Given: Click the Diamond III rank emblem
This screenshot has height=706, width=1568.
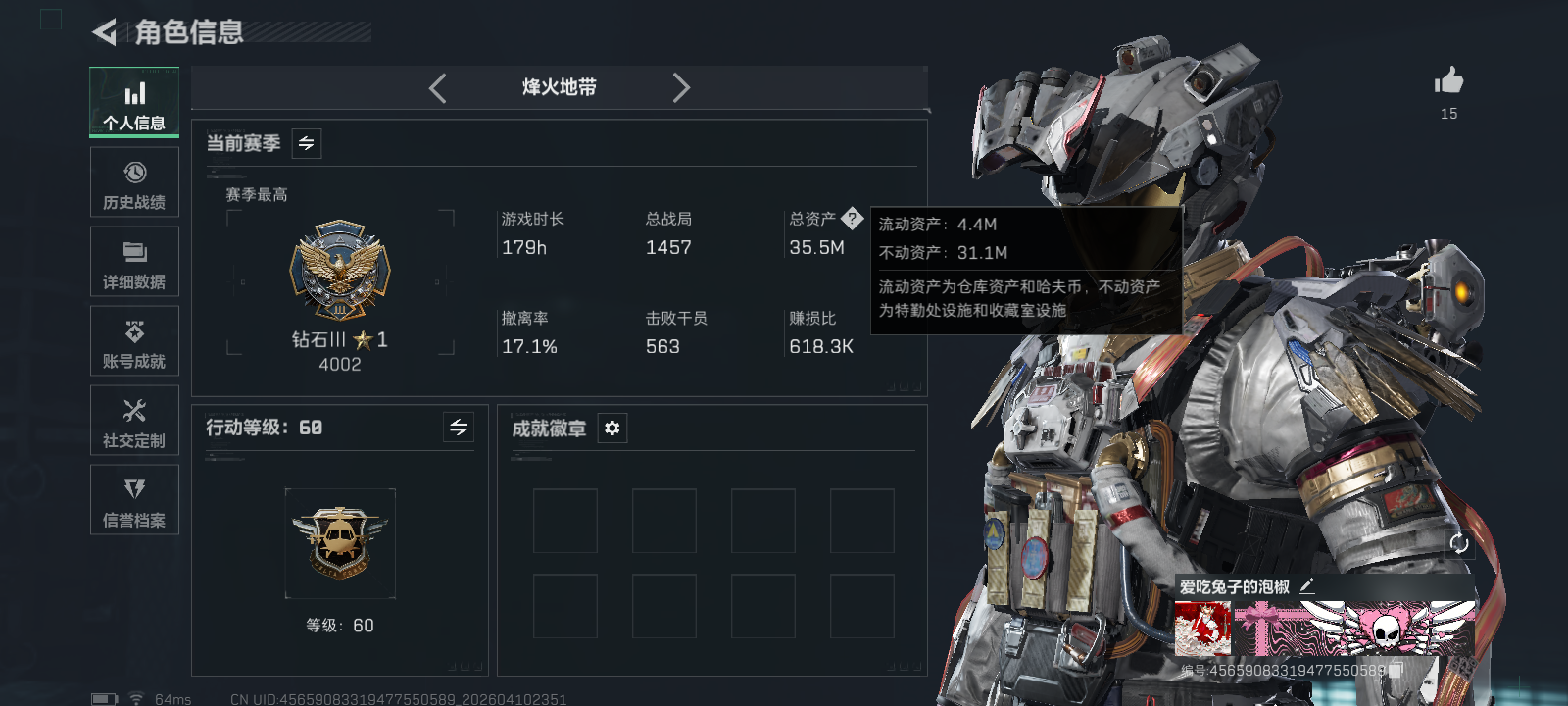Looking at the screenshot, I should [340, 271].
